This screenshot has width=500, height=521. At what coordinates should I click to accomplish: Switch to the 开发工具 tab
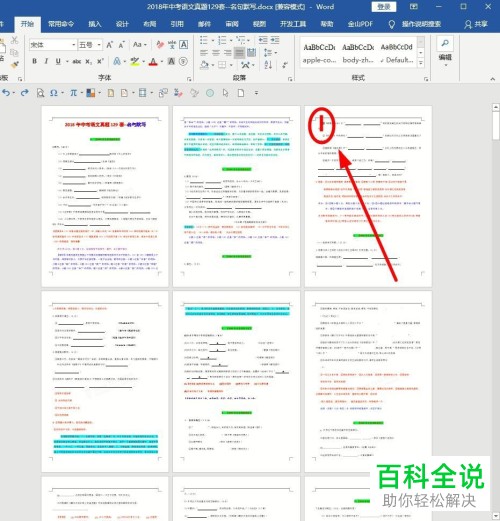[x=293, y=24]
